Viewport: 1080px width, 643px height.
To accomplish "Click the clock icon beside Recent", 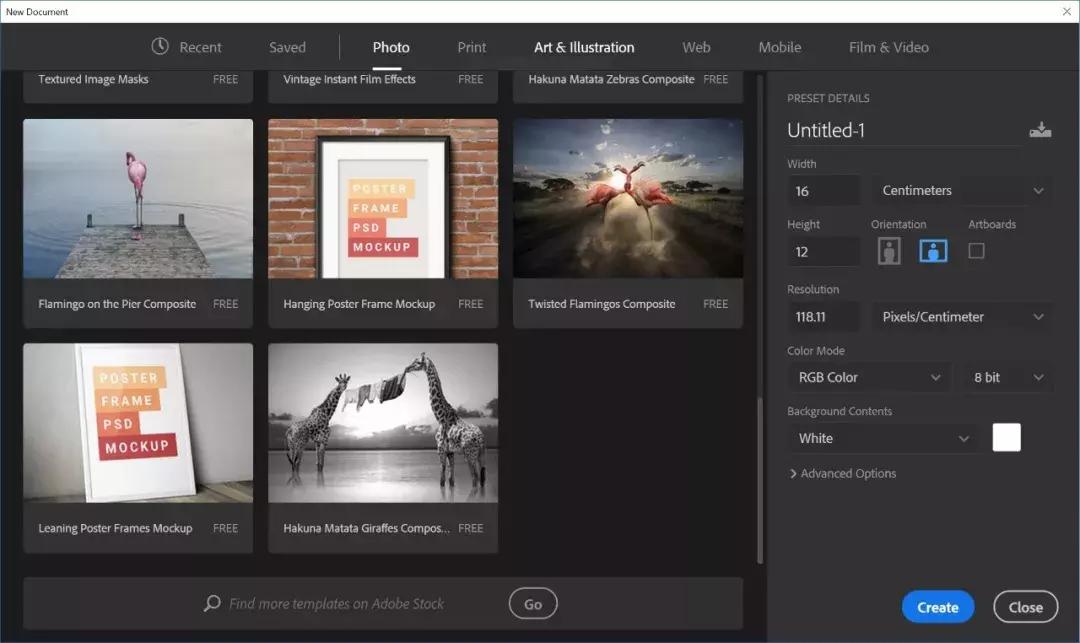I will (160, 47).
